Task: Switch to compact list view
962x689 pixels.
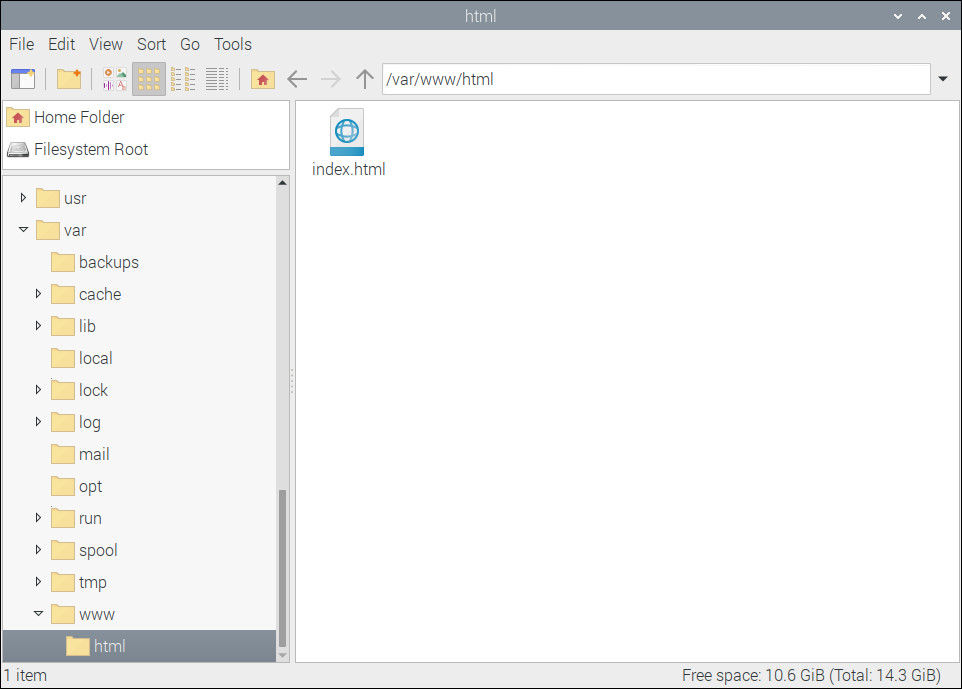Action: (x=183, y=79)
